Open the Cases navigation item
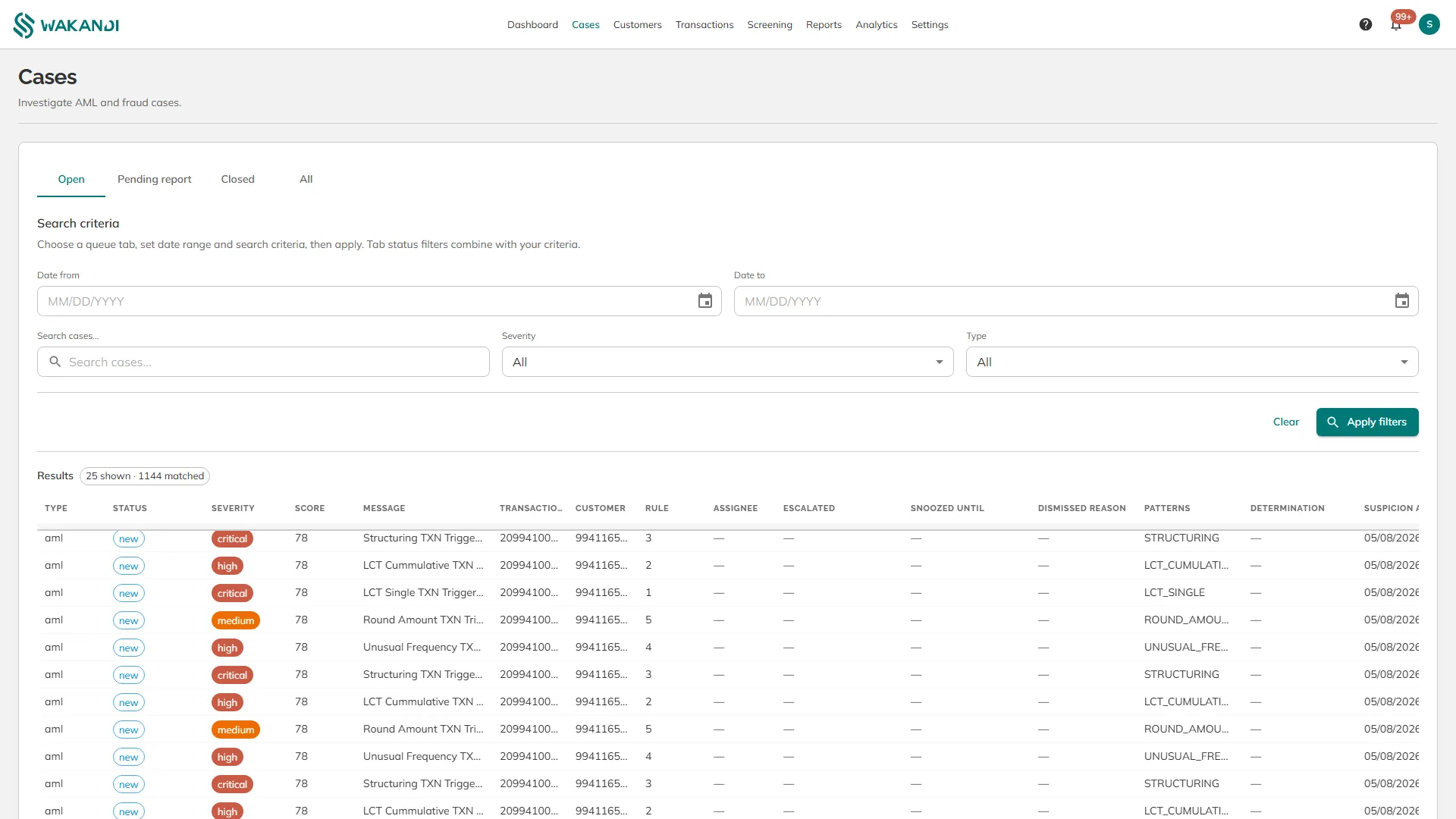The width and height of the screenshot is (1456, 819). coord(585,25)
